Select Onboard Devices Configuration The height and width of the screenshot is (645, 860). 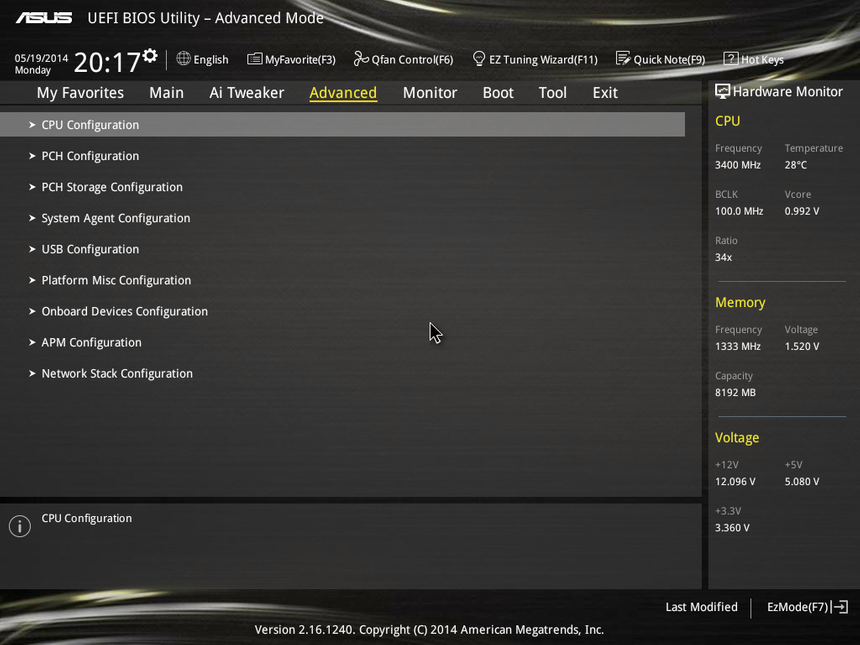click(124, 311)
